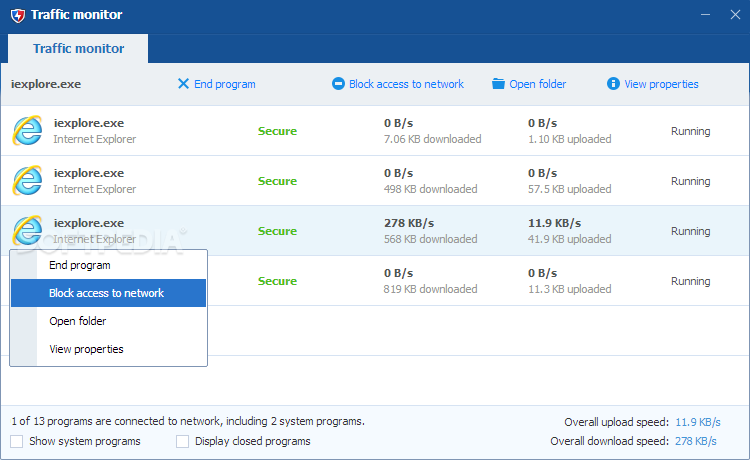Click the info icon beside View properties
This screenshot has height=460, width=750.
pos(613,84)
